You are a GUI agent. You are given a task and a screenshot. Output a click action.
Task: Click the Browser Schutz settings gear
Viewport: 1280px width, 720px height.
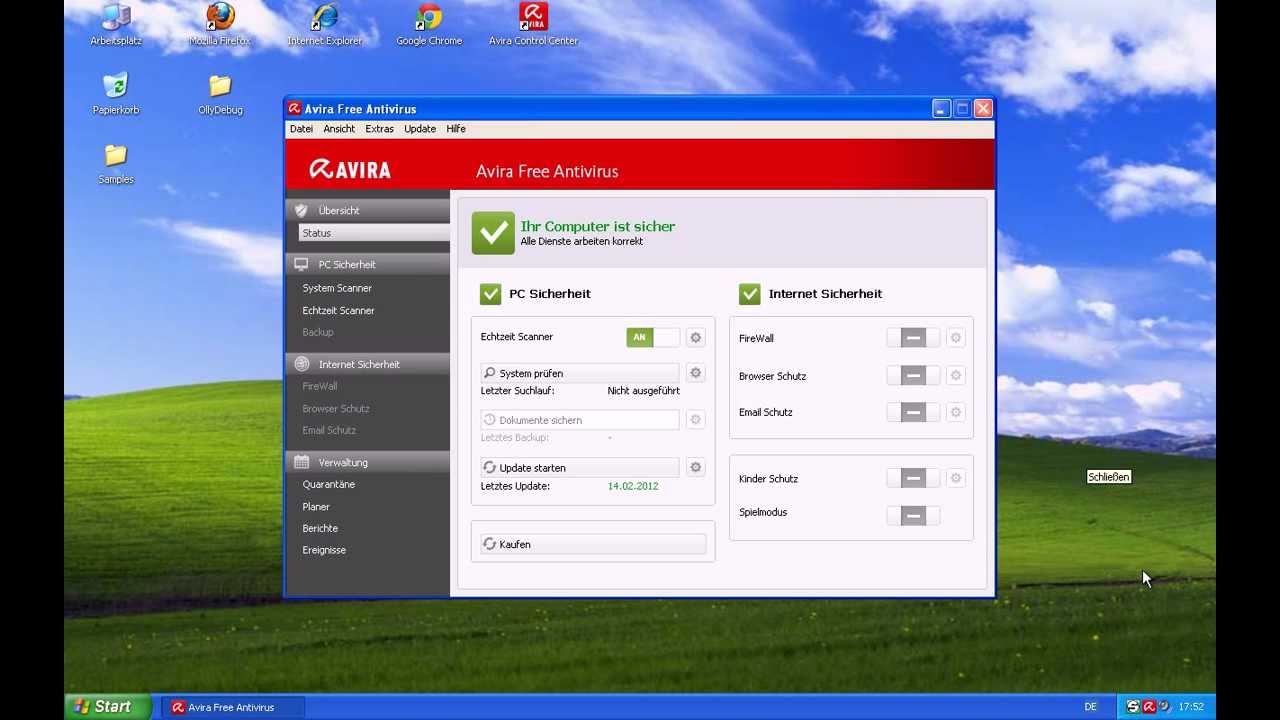956,376
